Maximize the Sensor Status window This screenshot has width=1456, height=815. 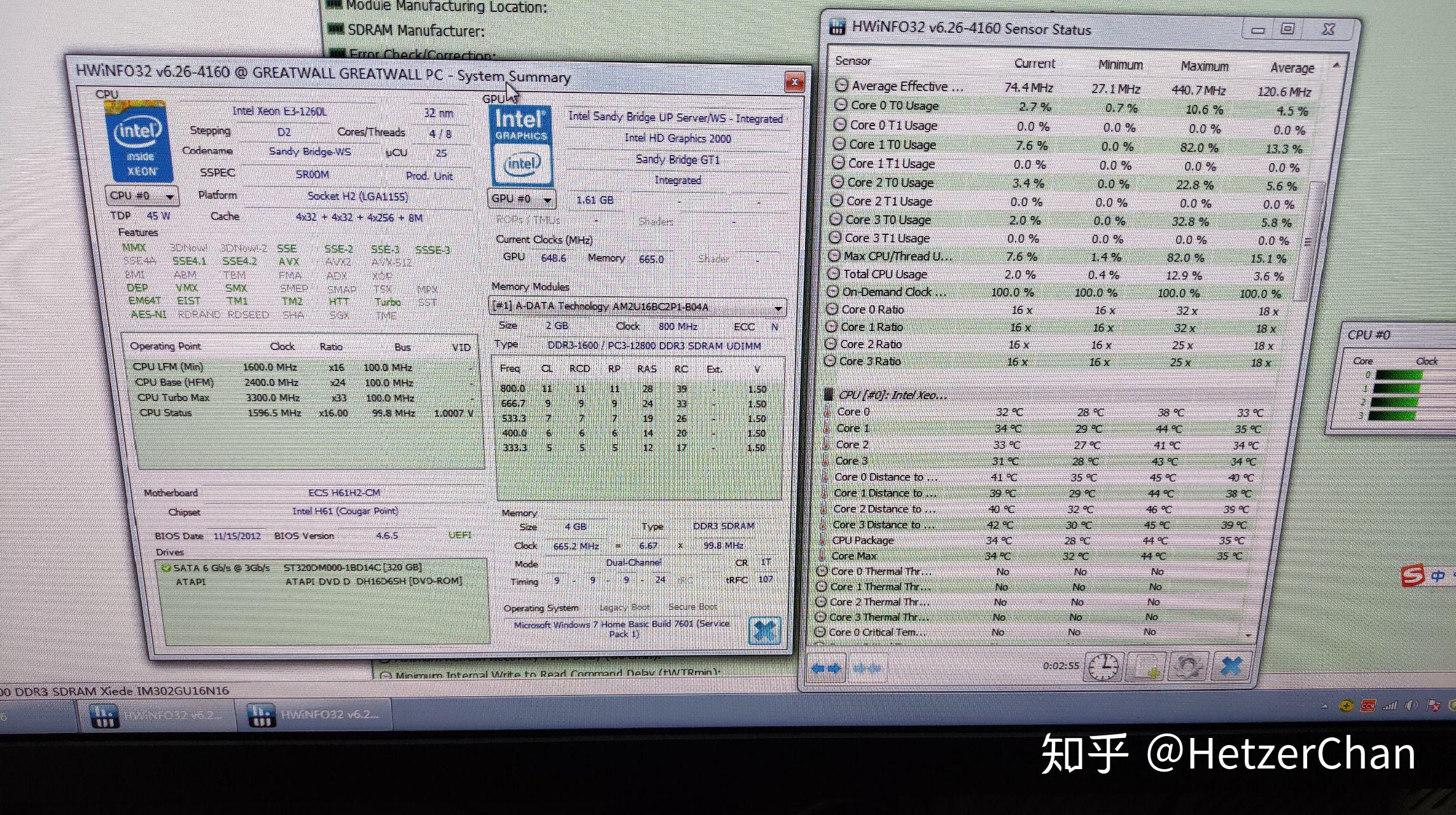(x=1287, y=29)
